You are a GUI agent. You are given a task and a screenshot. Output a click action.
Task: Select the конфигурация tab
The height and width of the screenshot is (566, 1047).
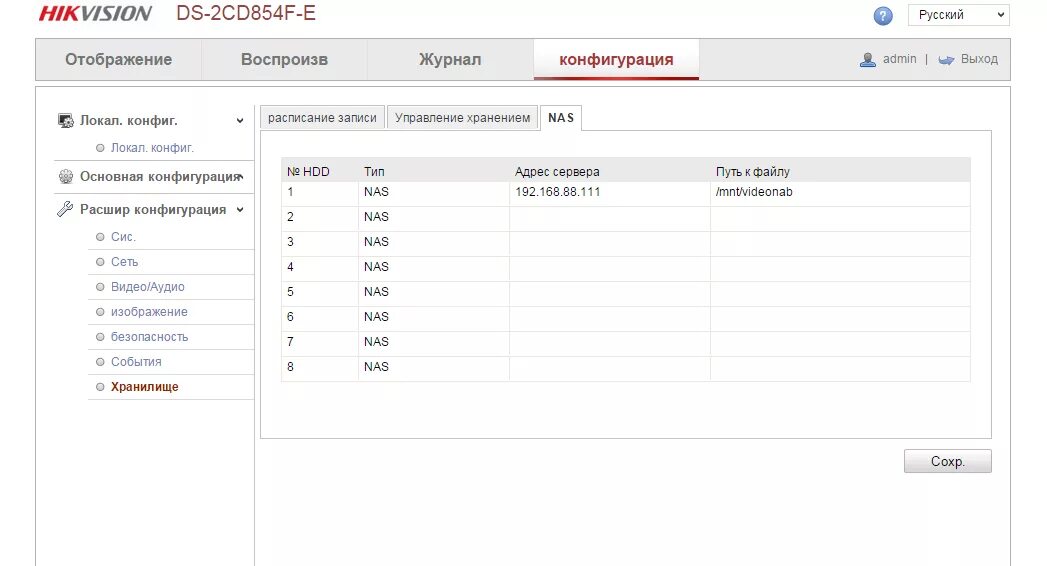(x=616, y=59)
